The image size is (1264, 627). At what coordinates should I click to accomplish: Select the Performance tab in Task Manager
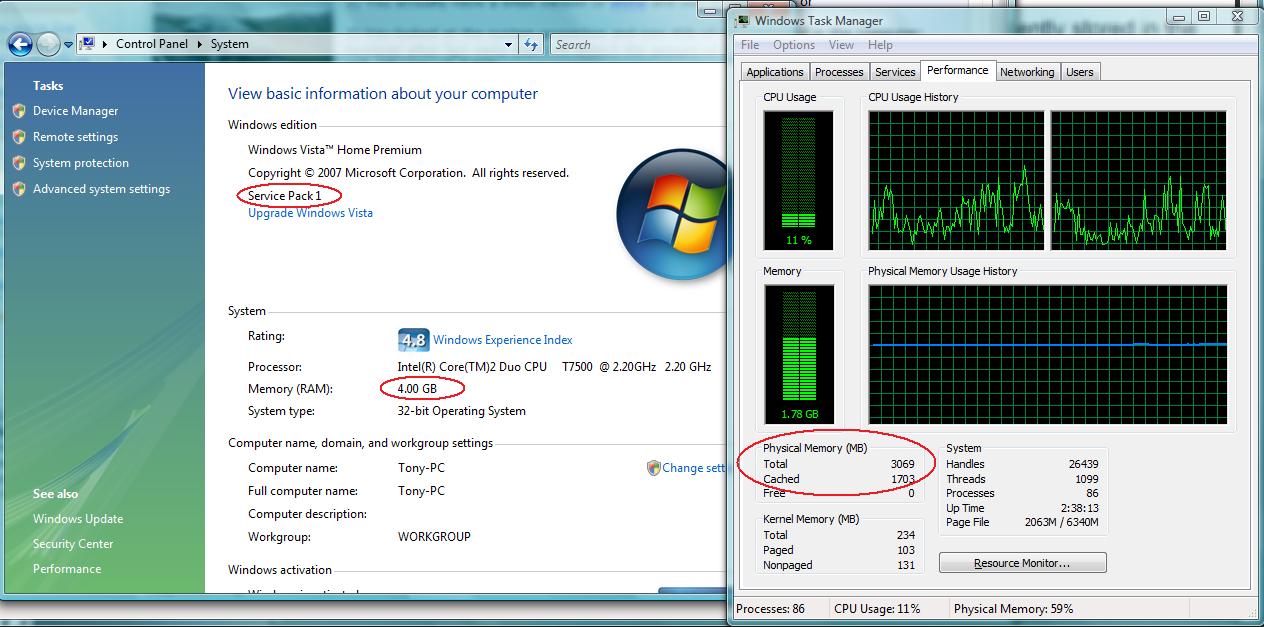[958, 70]
